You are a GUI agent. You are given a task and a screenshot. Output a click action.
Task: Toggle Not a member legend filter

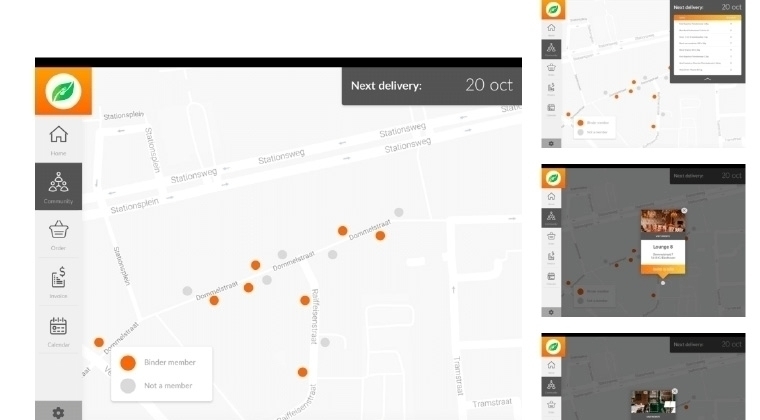[x=129, y=385]
